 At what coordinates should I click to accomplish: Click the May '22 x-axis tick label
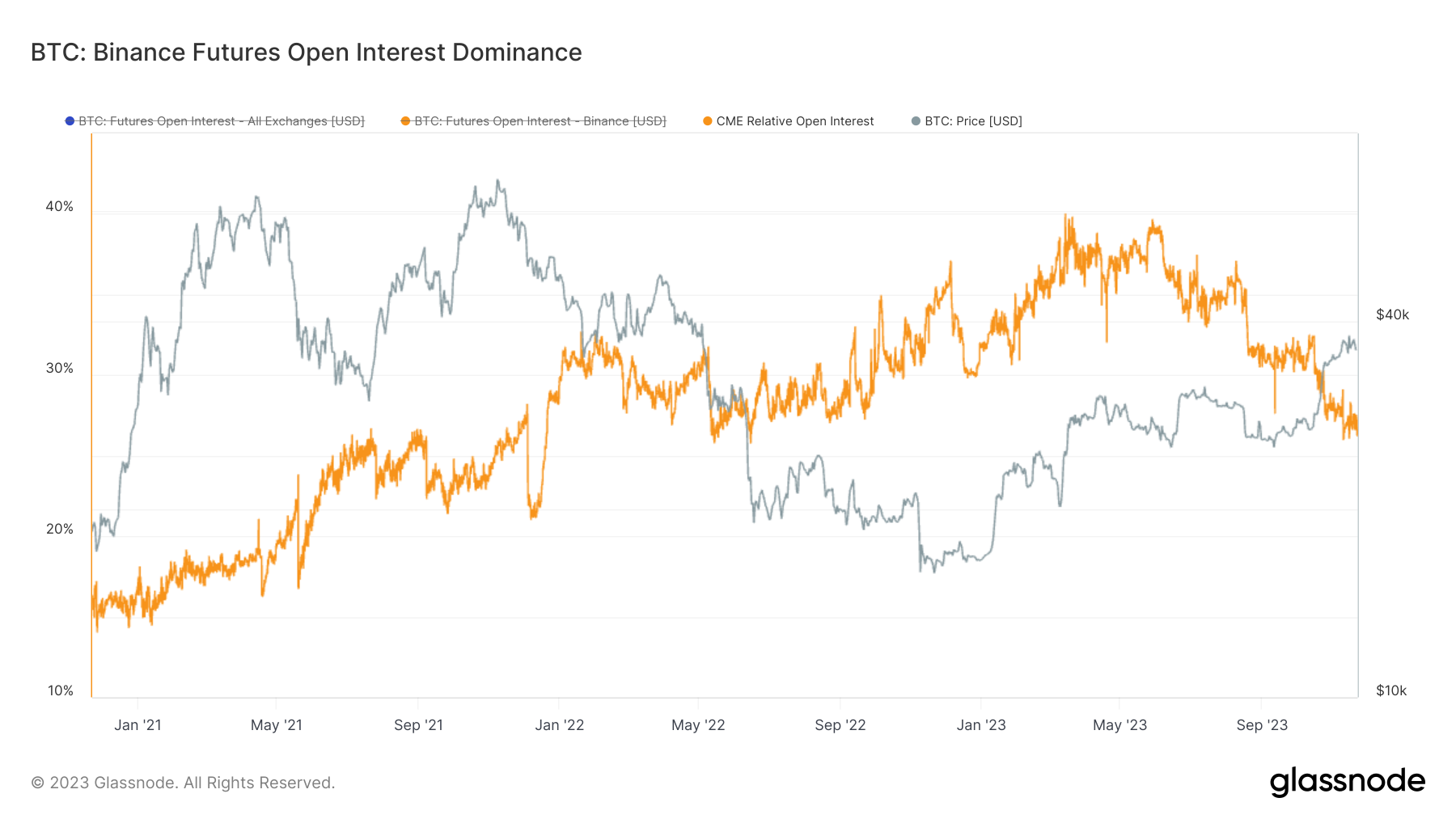point(698,725)
